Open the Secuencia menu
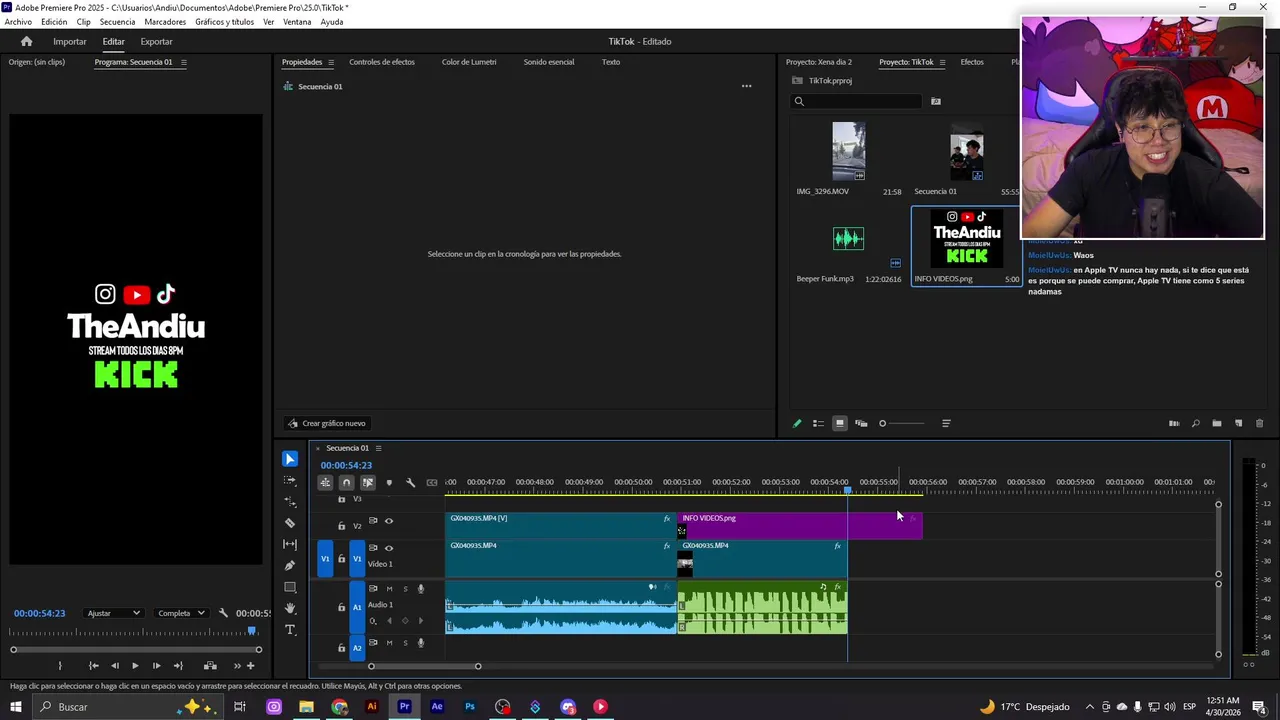The image size is (1280, 720). pos(117,22)
